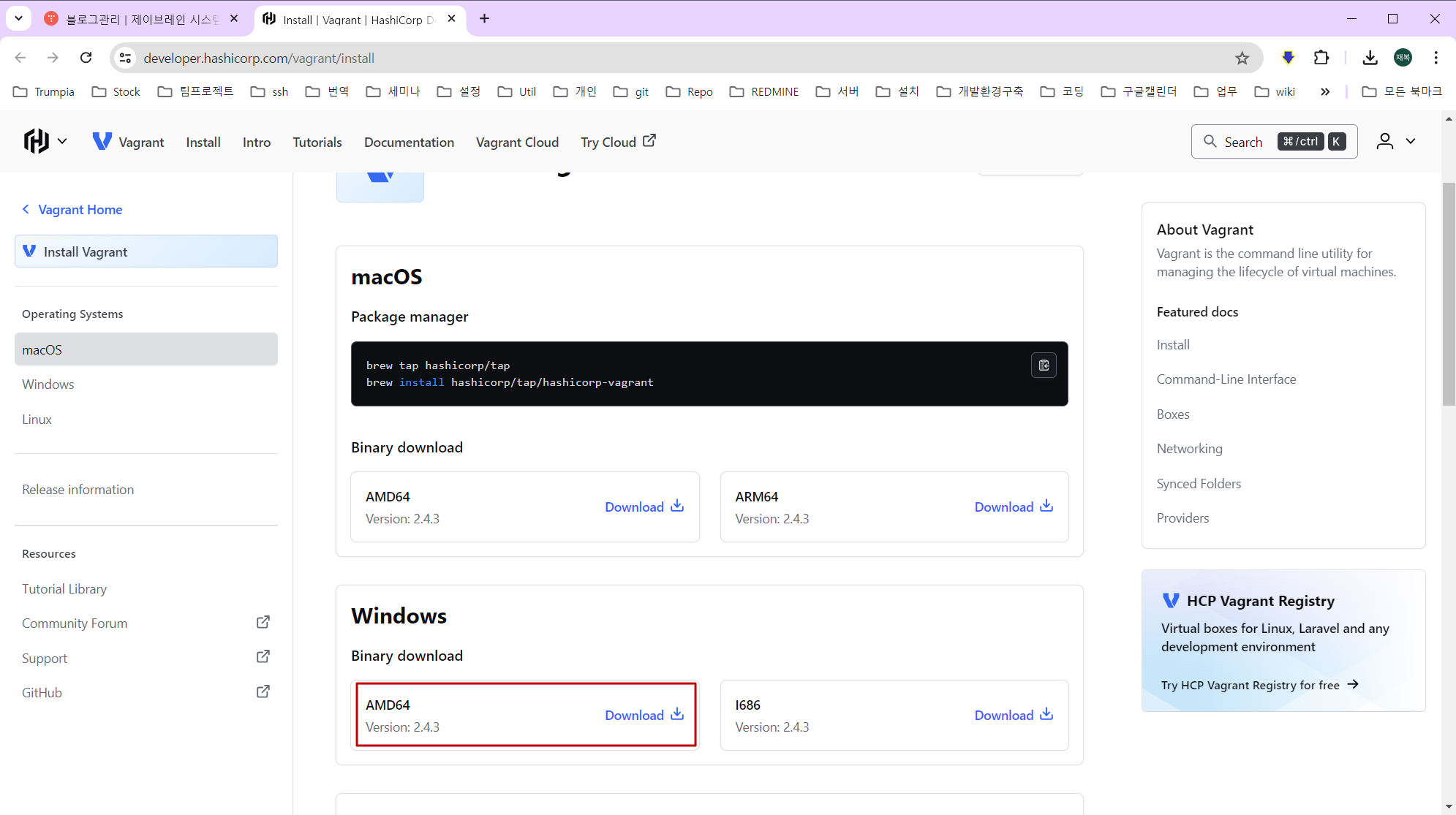Viewport: 1456px width, 815px height.
Task: Open the tab search dropdown arrow
Action: coord(18,18)
